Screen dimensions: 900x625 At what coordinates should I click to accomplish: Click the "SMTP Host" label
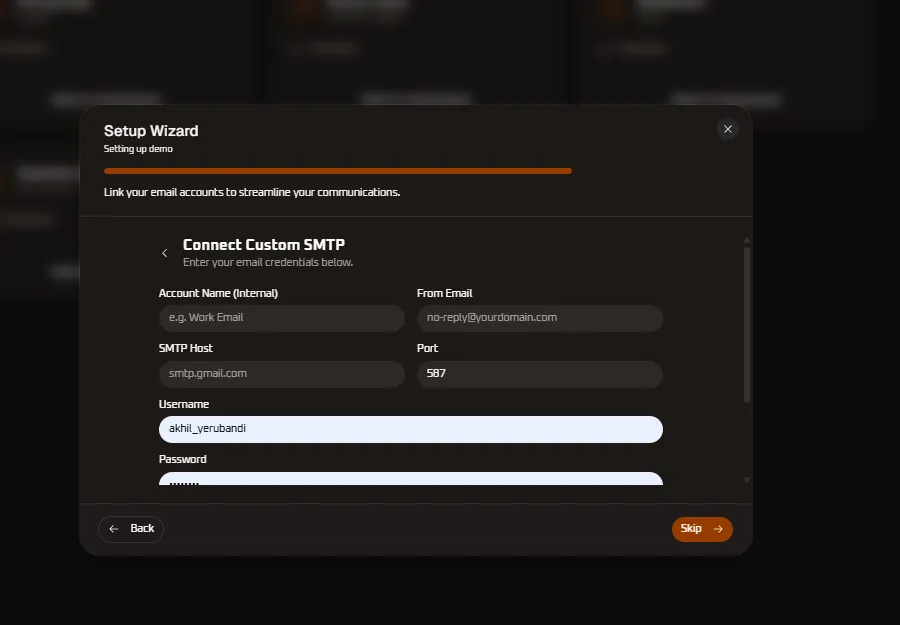(185, 348)
